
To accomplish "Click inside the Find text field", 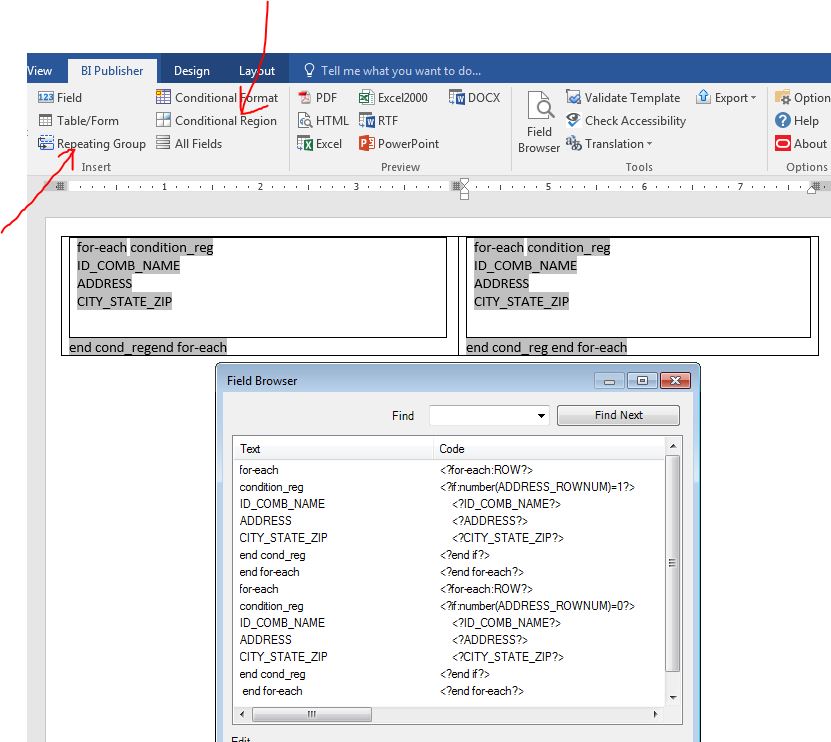I will 483,416.
